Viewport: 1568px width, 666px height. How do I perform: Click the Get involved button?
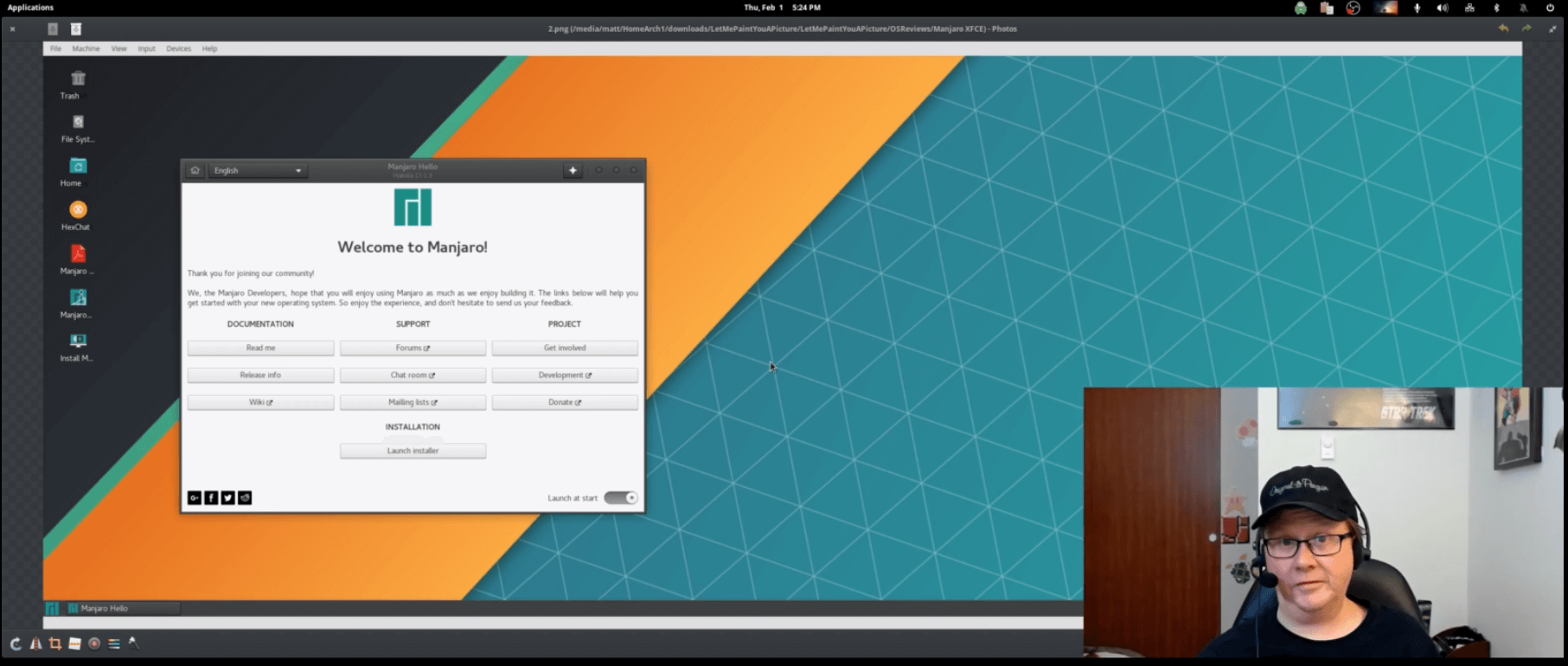click(565, 348)
